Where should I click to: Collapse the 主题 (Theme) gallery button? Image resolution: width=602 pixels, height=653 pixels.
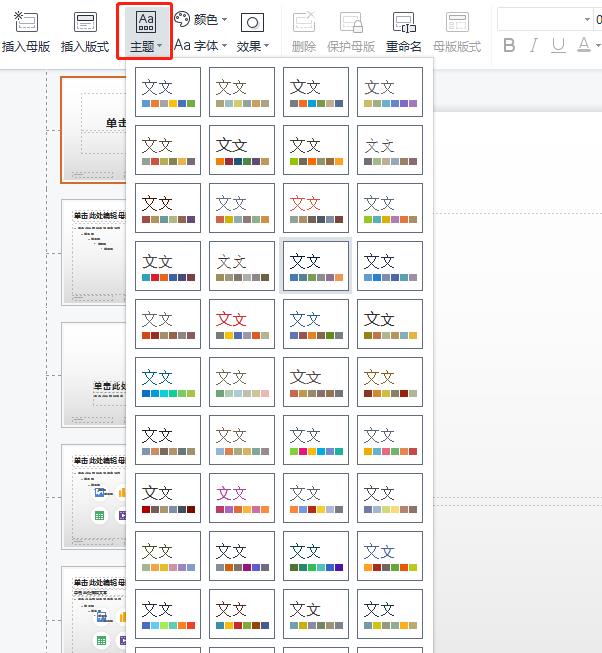[x=145, y=31]
